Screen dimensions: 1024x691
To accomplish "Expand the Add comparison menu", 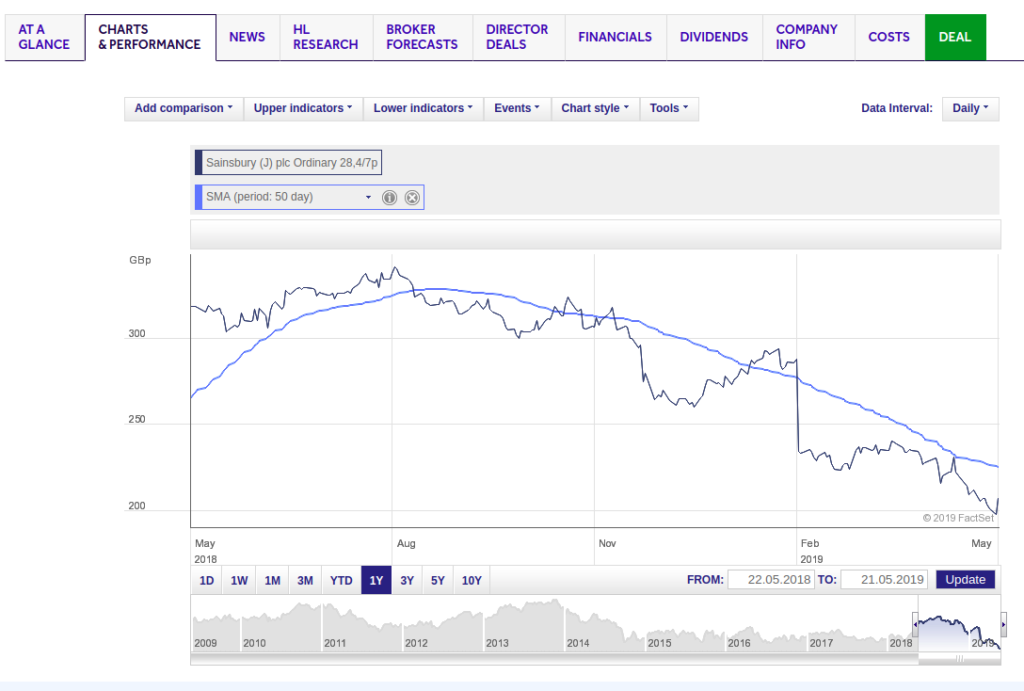I will click(183, 108).
